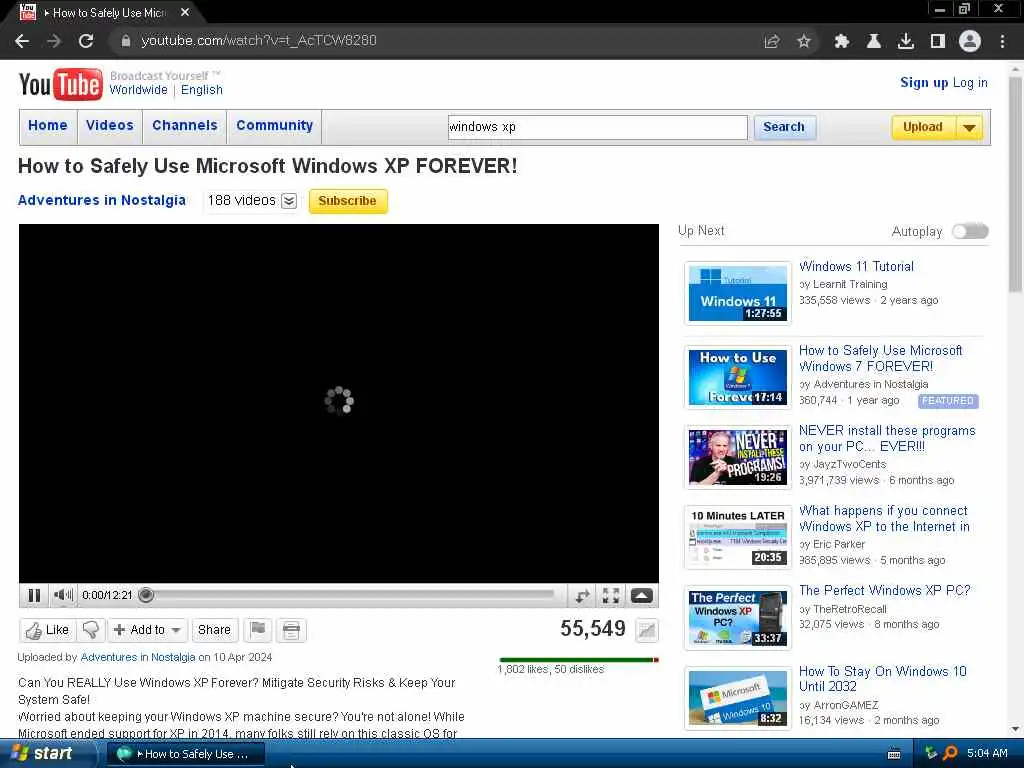The image size is (1024, 768).
Task: Open the share page icon in the address bar
Action: [x=772, y=41]
